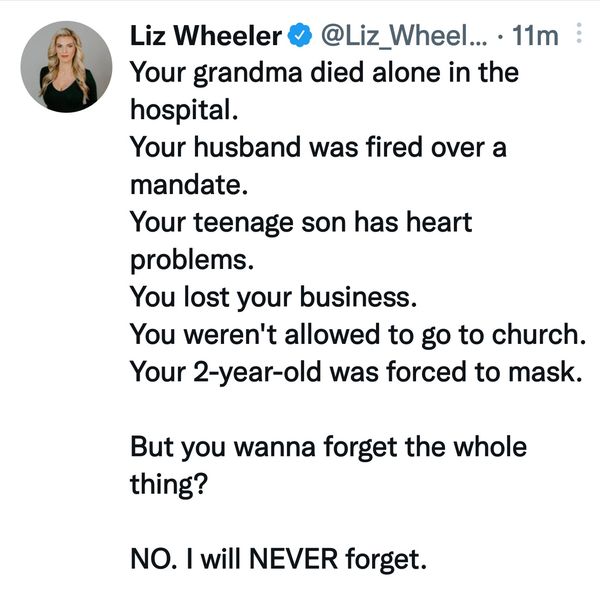Image resolution: width=600 pixels, height=592 pixels.
Task: Click the blue verified checkmark badge
Action: pos(300,36)
